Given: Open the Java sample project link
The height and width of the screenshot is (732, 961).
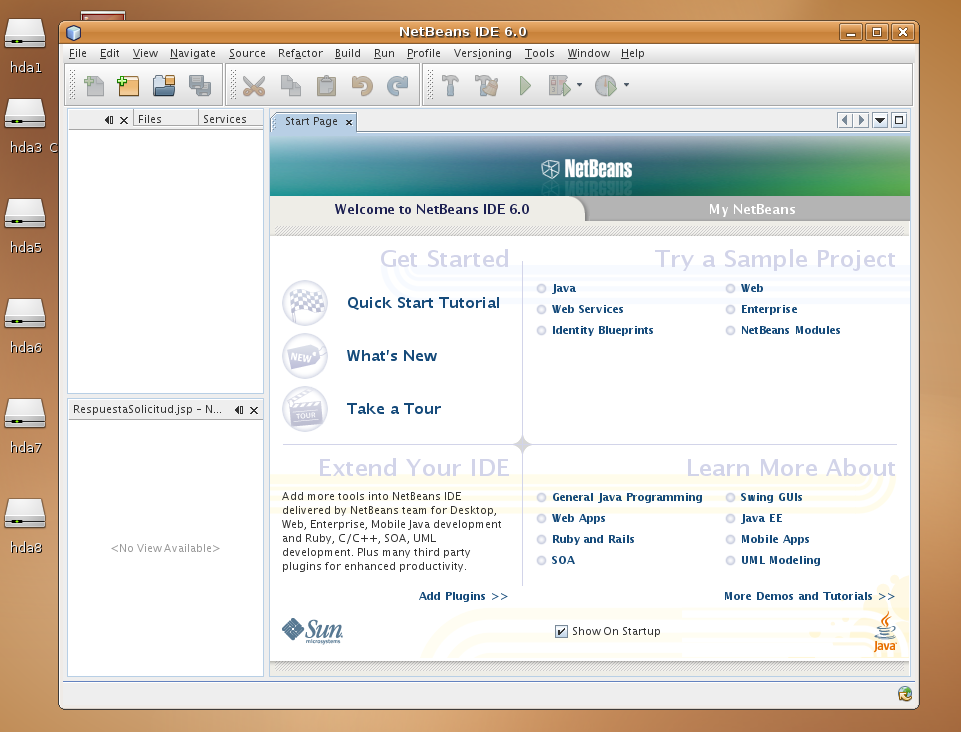Looking at the screenshot, I should point(564,288).
